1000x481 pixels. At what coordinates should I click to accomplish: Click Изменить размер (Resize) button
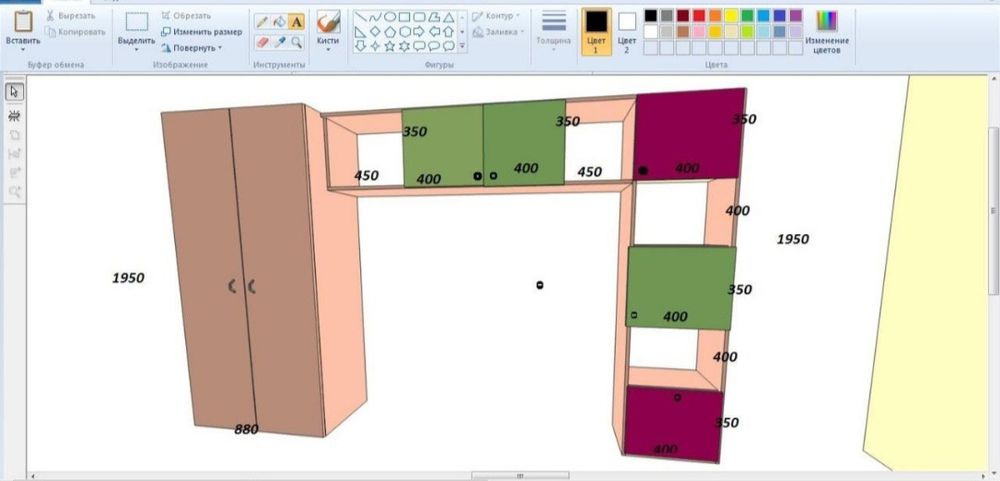[202, 31]
